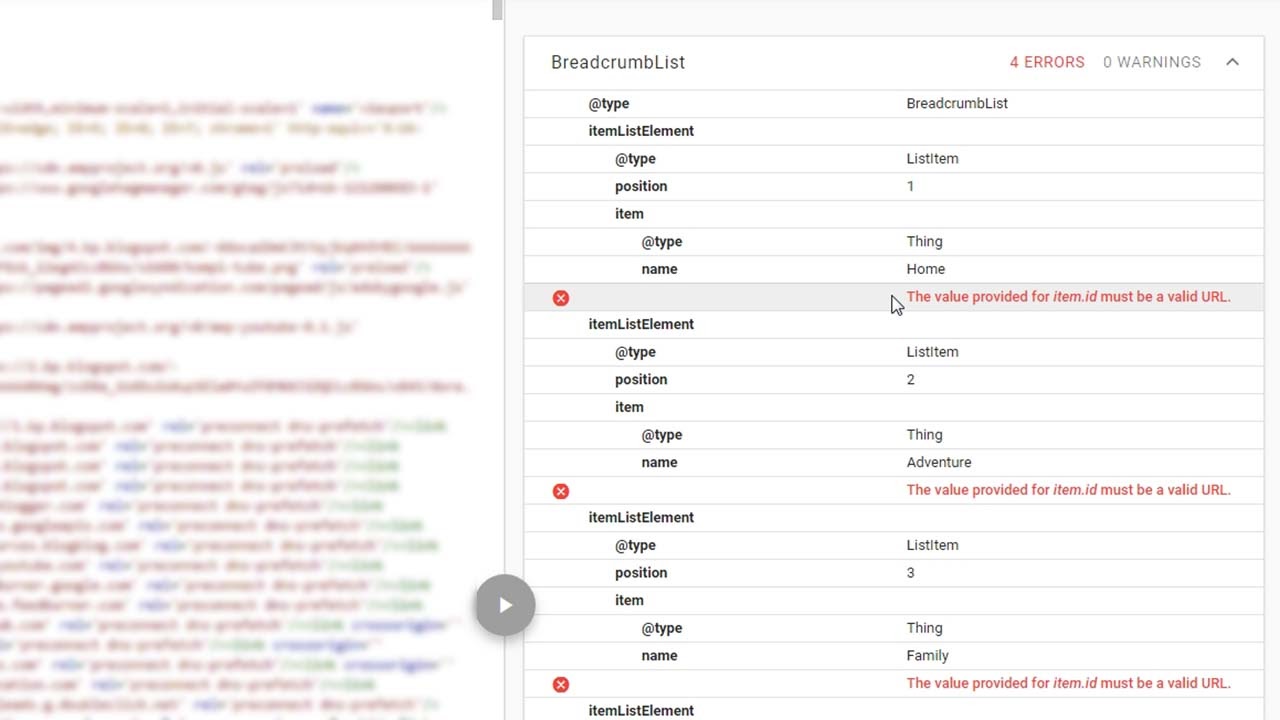1280x720 pixels.
Task: Click the scrollbar at the top of the code panel
Action: click(x=495, y=10)
